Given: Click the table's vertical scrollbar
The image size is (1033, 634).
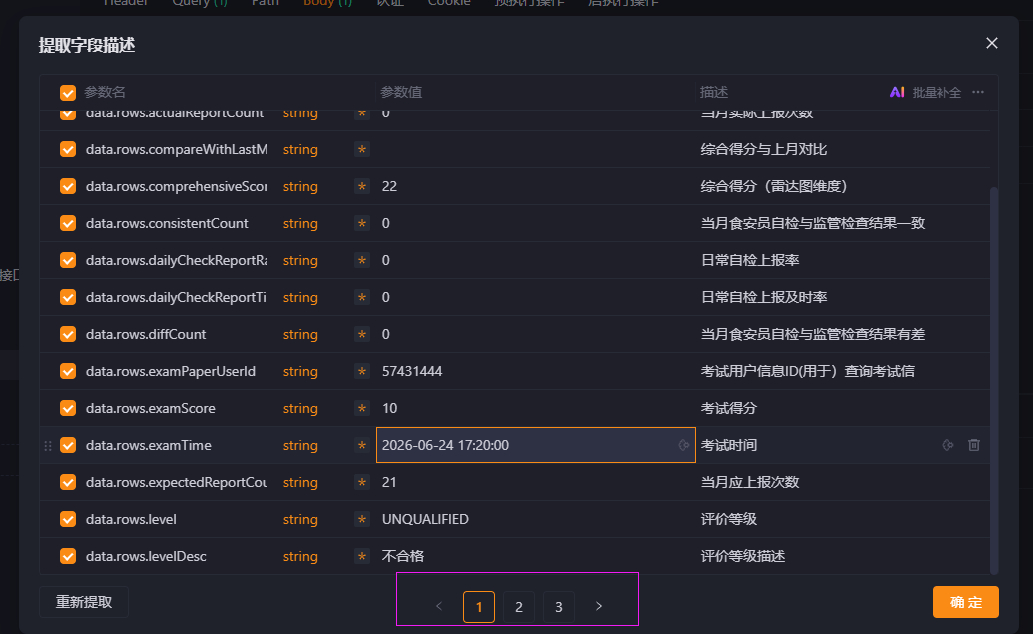Looking at the screenshot, I should 994,380.
